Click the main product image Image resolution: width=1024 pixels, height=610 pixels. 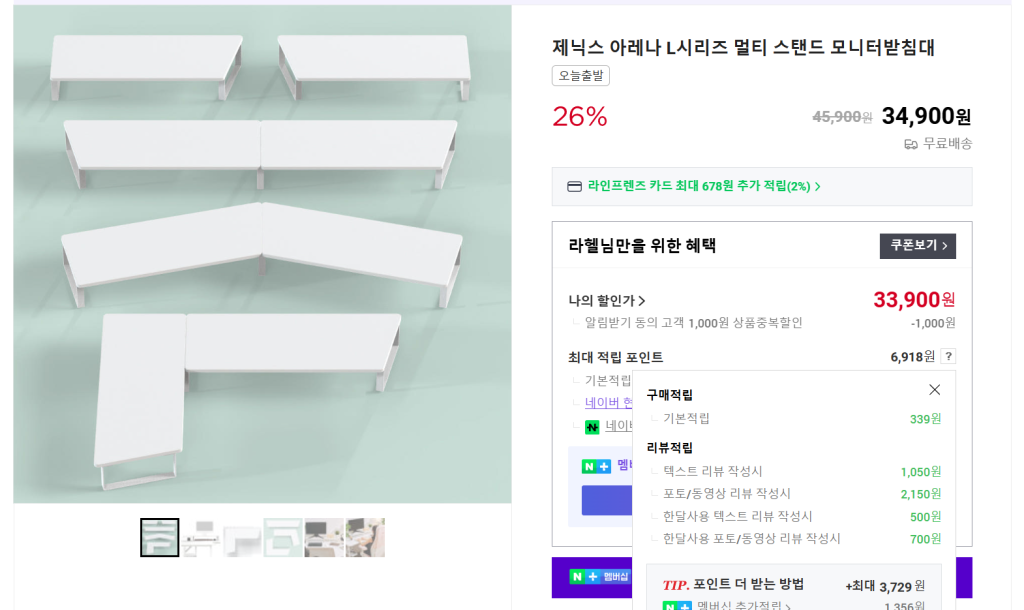pyautogui.click(x=262, y=255)
